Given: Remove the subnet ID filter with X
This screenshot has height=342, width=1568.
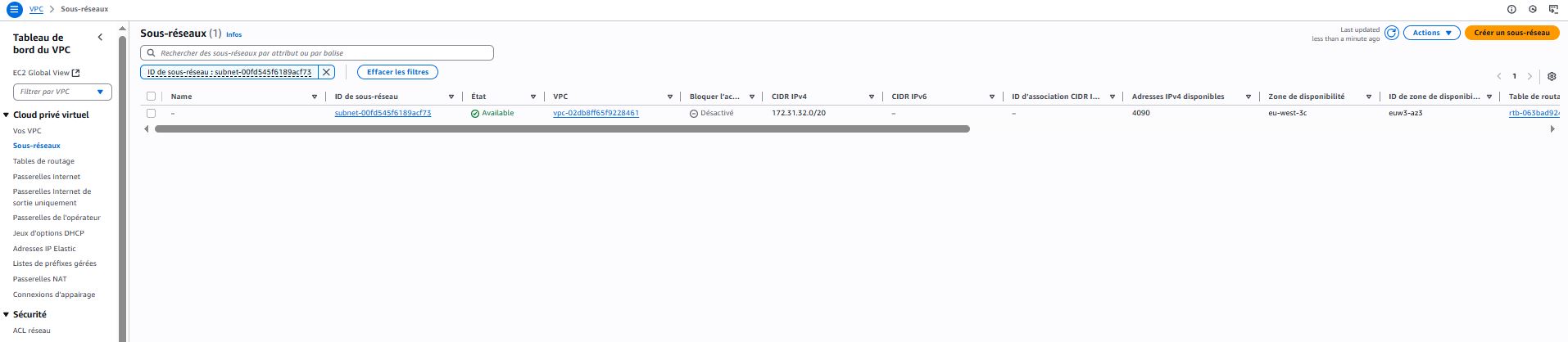Looking at the screenshot, I should (326, 72).
